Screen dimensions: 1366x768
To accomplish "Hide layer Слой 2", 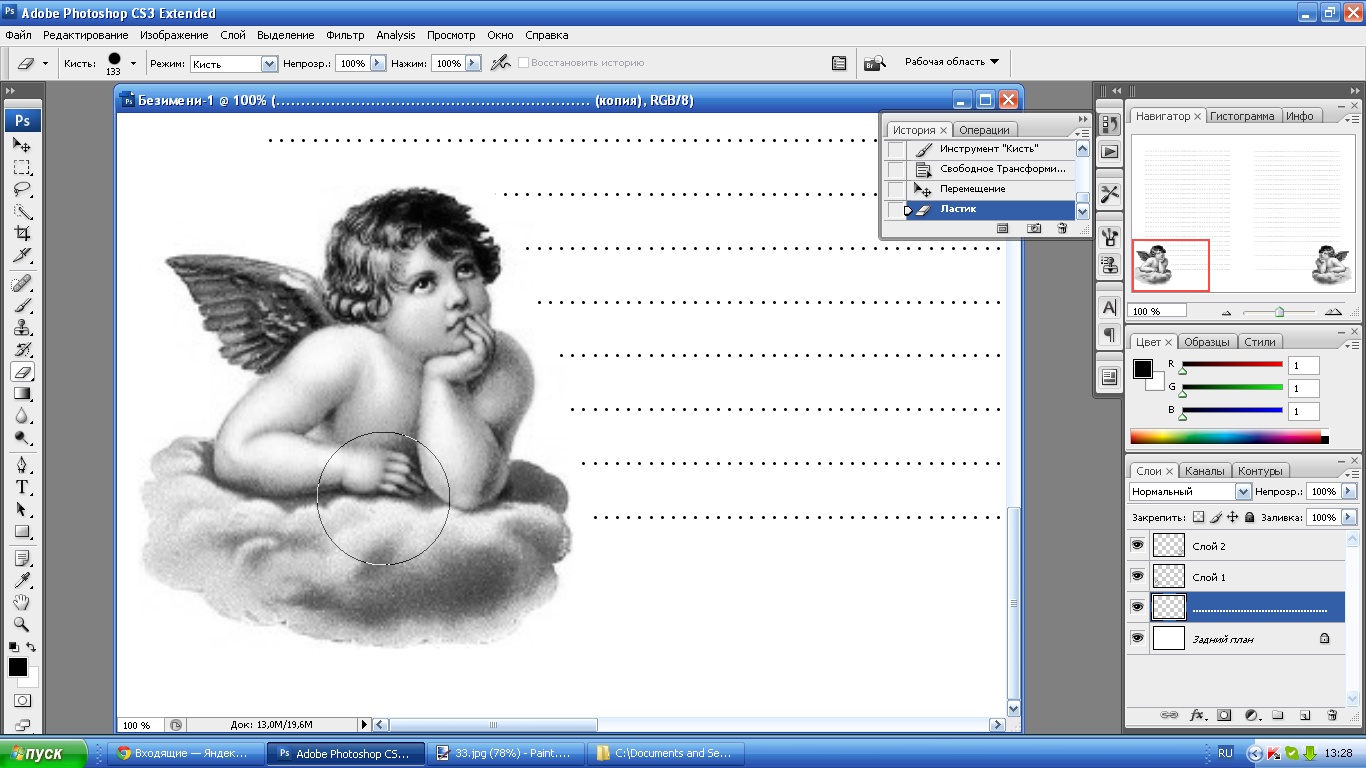I will tap(1137, 545).
